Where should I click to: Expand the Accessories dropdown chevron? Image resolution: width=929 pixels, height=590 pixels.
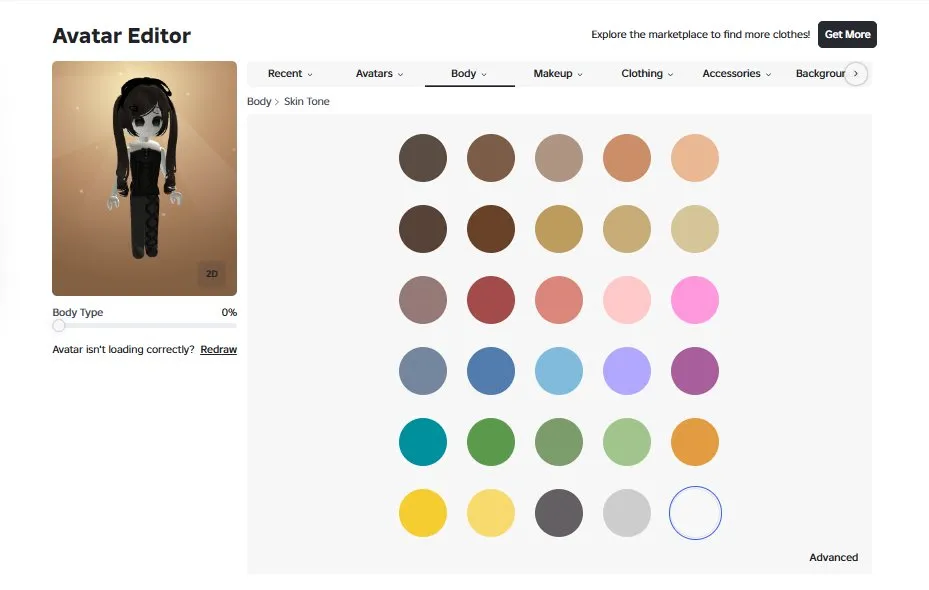tap(768, 75)
